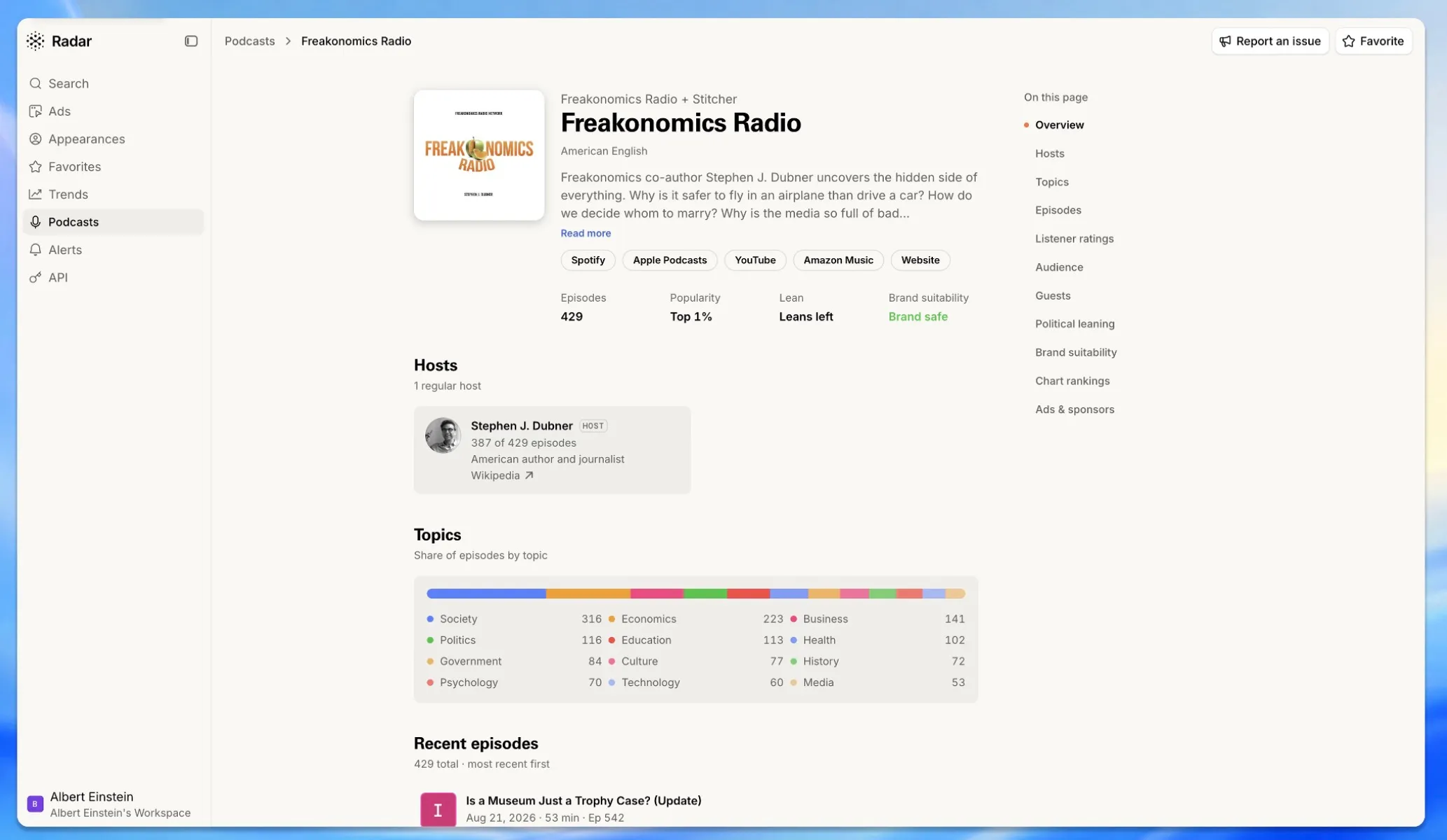This screenshot has height=840, width=1447.
Task: Jump to Audience section
Action: [1059, 267]
